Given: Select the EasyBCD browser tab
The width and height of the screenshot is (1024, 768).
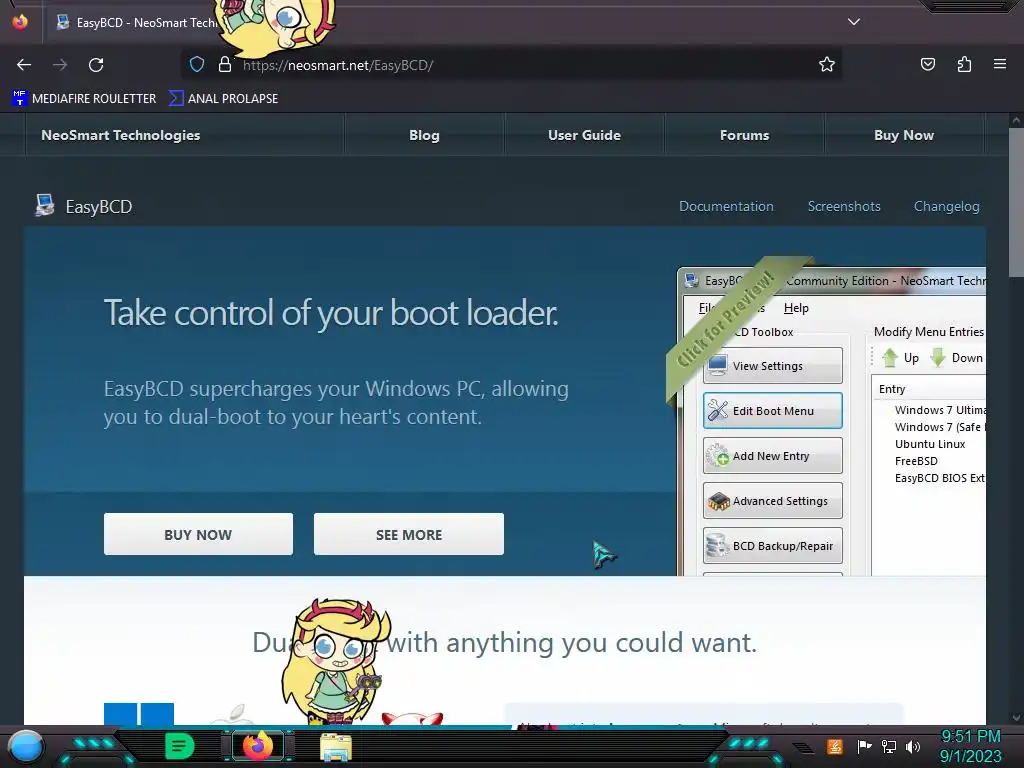Looking at the screenshot, I should 137,22.
